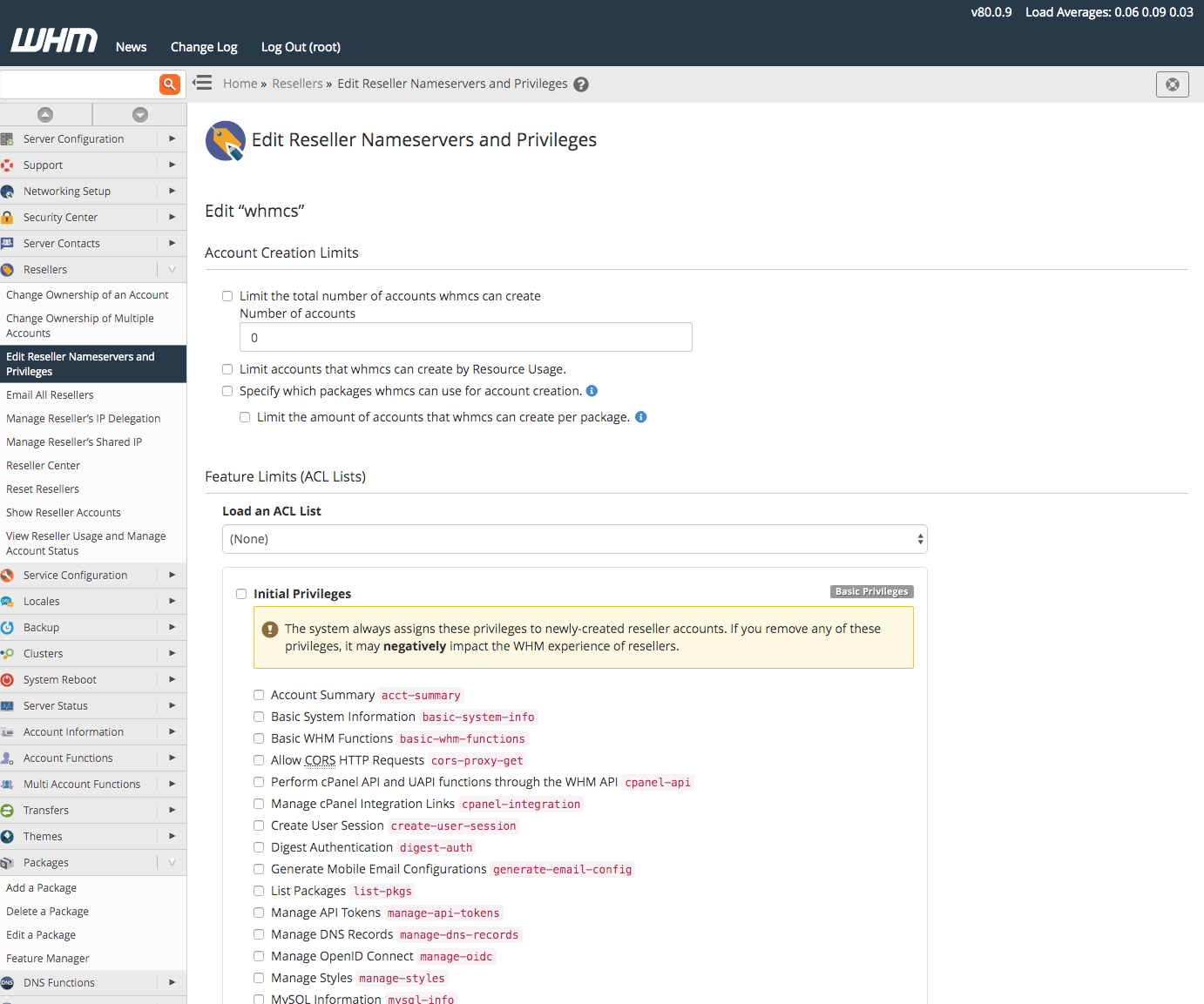Open Manage Reseller's IP Delegation link
Image resolution: width=1204 pixels, height=1004 pixels.
[83, 419]
